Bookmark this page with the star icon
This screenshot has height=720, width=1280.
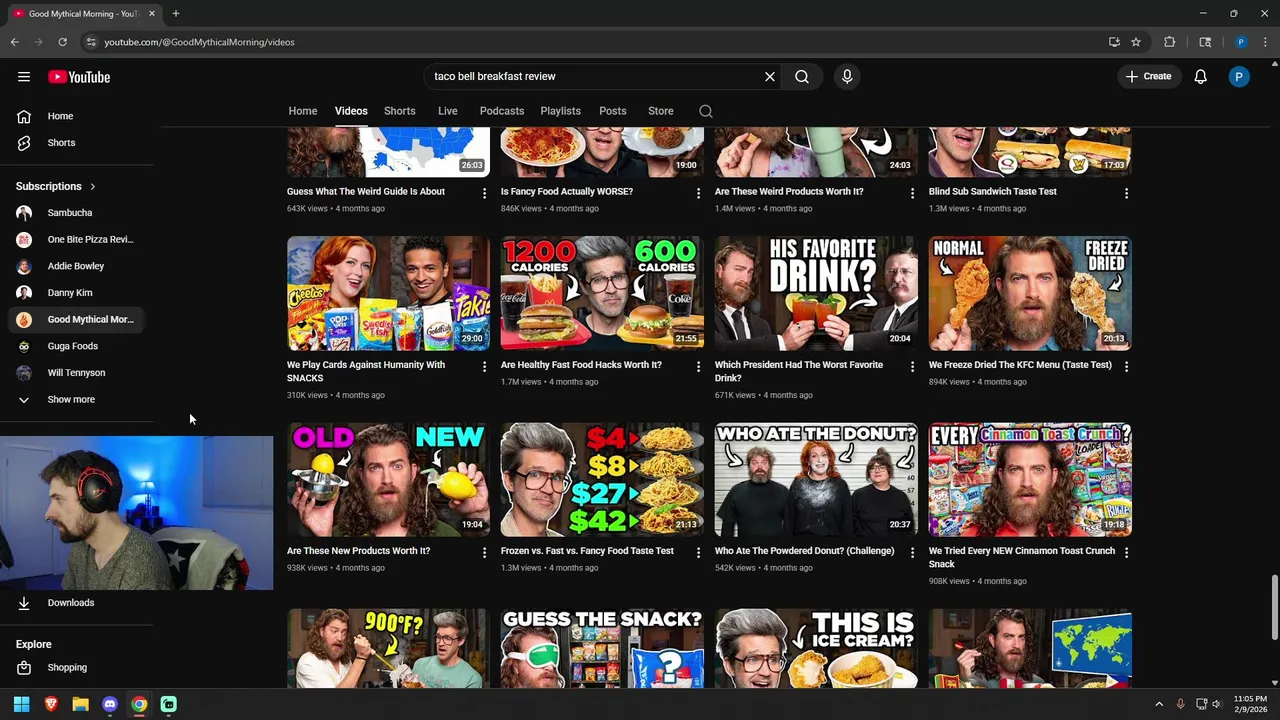pyautogui.click(x=1136, y=42)
